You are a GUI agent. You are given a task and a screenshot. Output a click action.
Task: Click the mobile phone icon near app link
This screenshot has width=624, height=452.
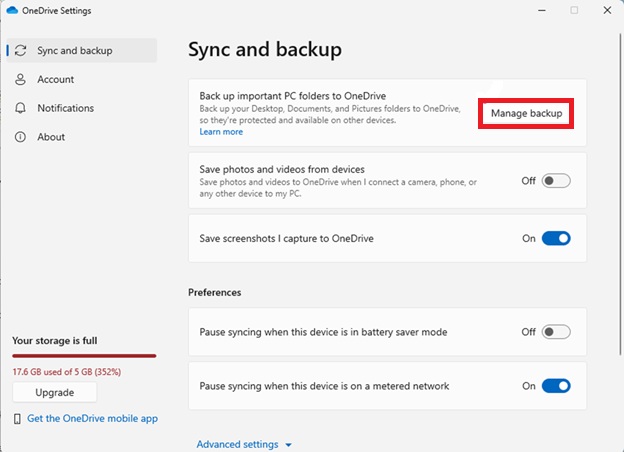tap(17, 419)
